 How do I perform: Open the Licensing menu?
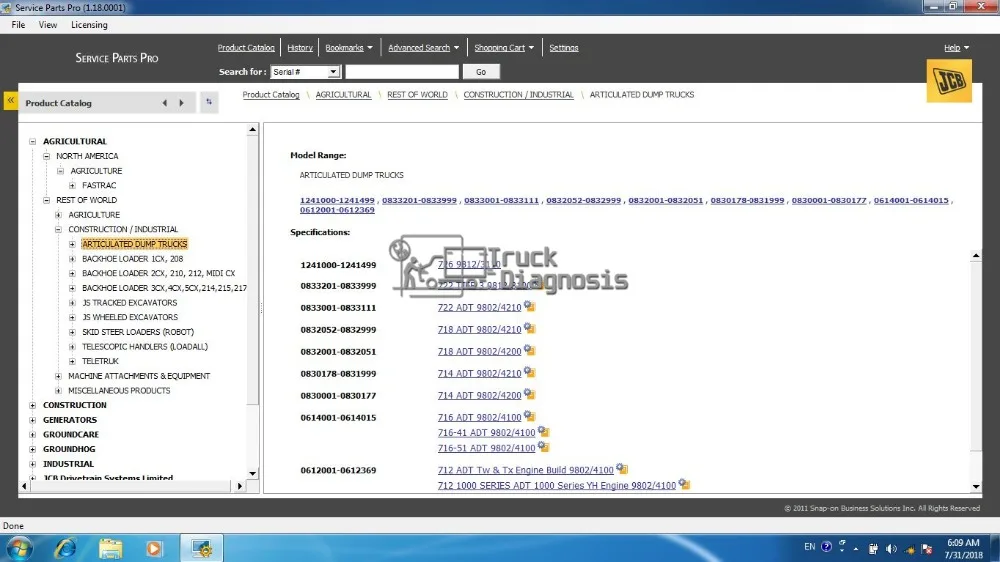89,25
